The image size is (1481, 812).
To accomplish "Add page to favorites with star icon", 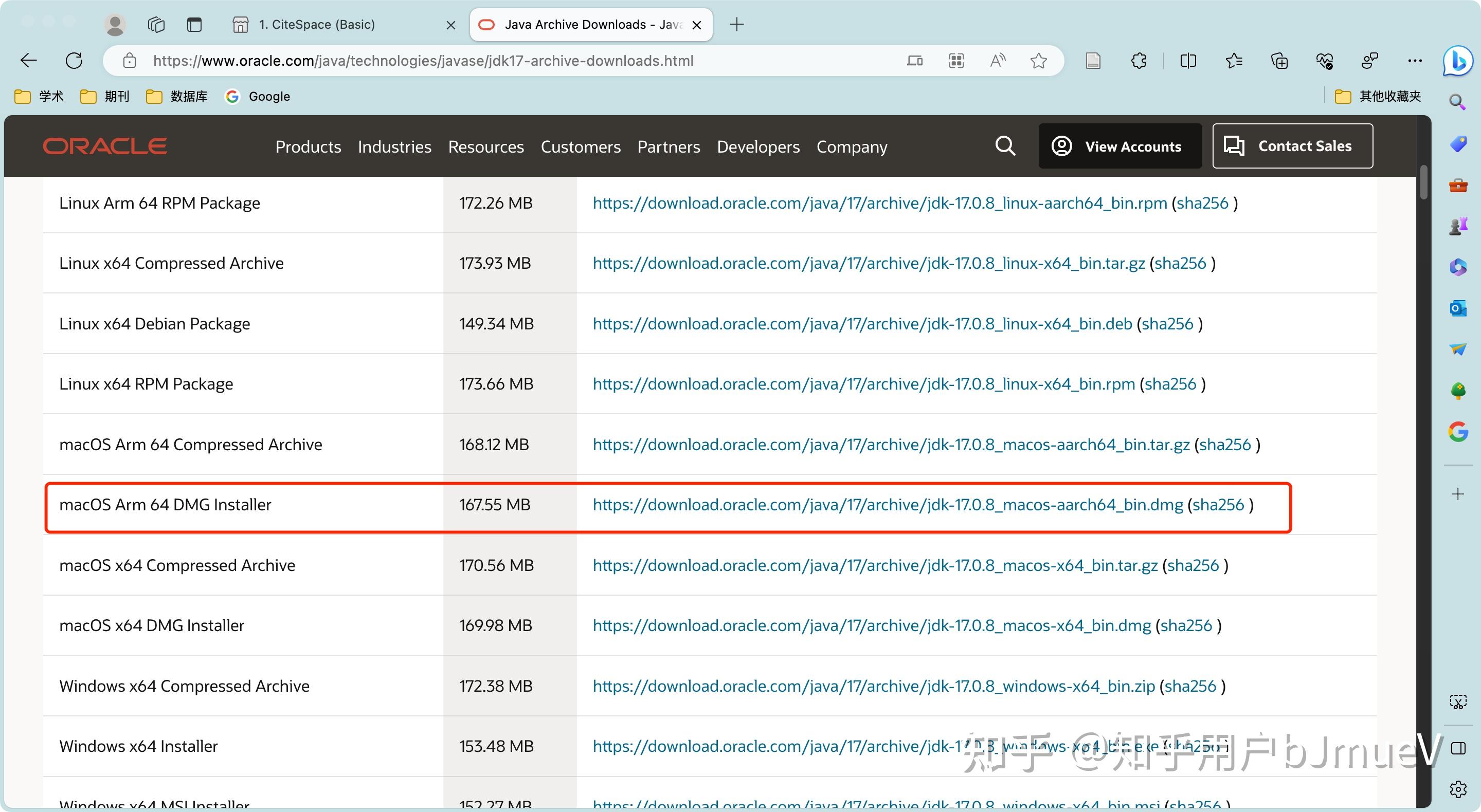I will (x=1038, y=61).
